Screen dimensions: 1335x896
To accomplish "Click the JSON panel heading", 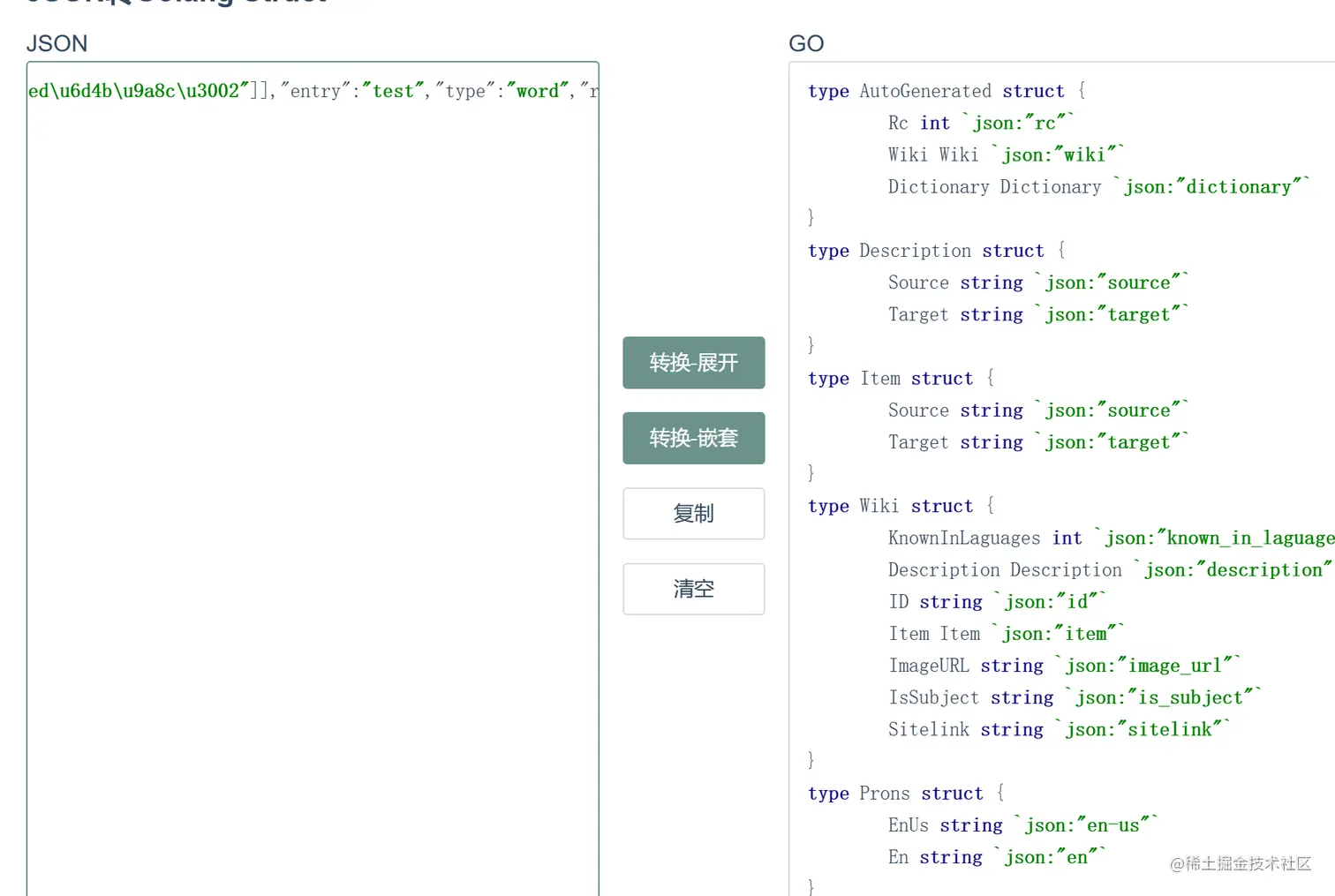I will coord(57,44).
